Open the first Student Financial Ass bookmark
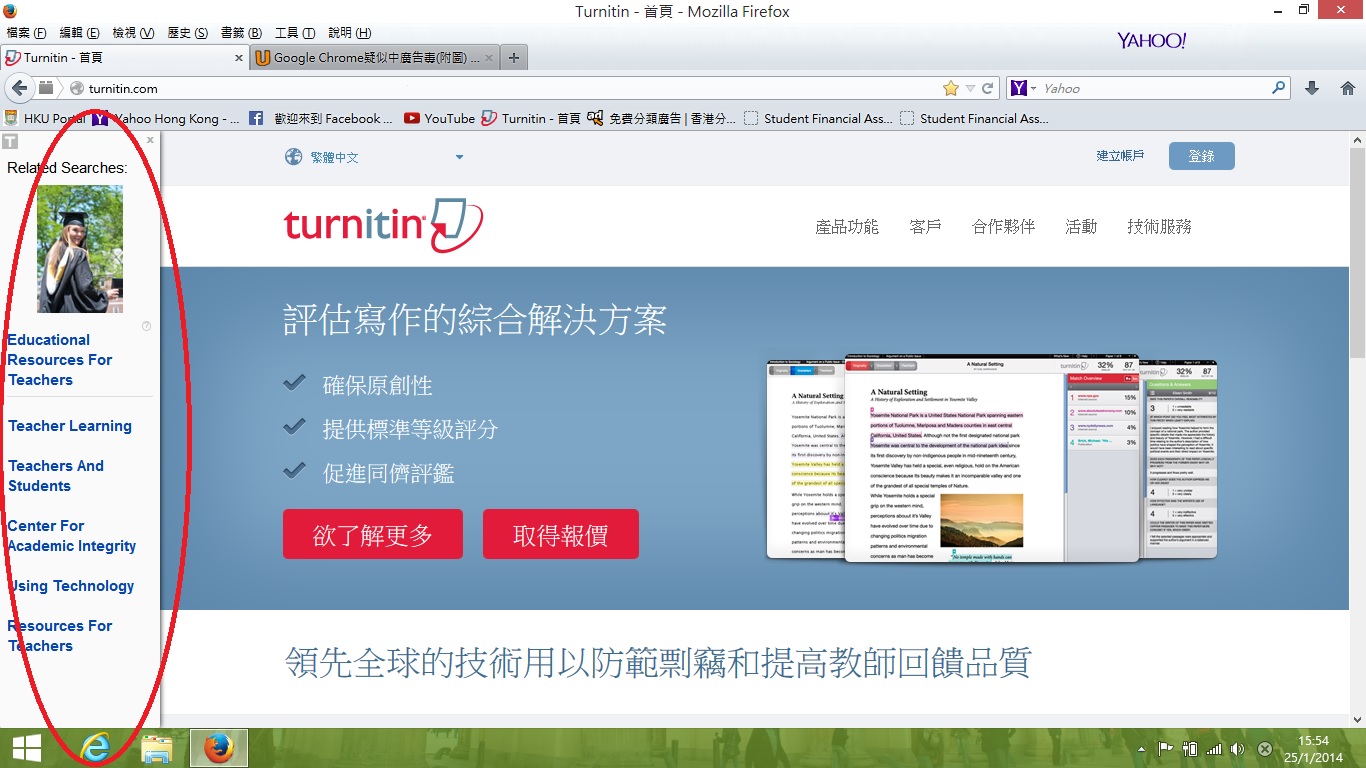Screen dimensions: 1366x768 (818, 118)
